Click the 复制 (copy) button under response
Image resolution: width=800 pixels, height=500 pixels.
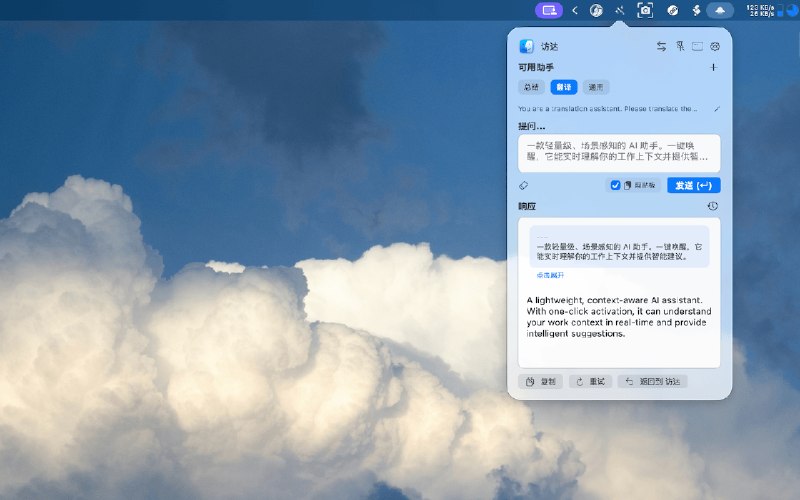[540, 382]
